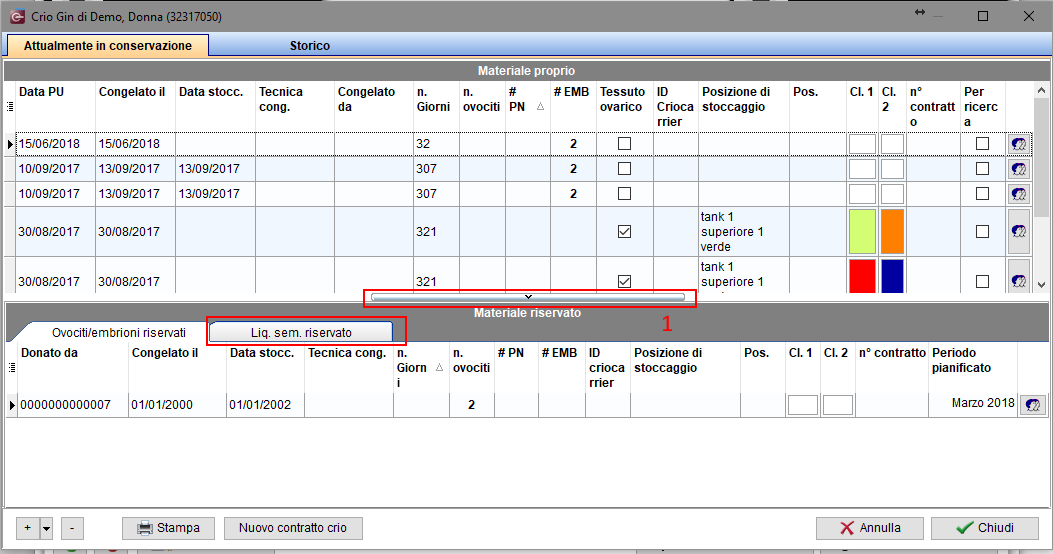Screen dimensions: 1053x554
Task: Select the 15/06/2018 Data PU cell
Action: click(x=56, y=144)
